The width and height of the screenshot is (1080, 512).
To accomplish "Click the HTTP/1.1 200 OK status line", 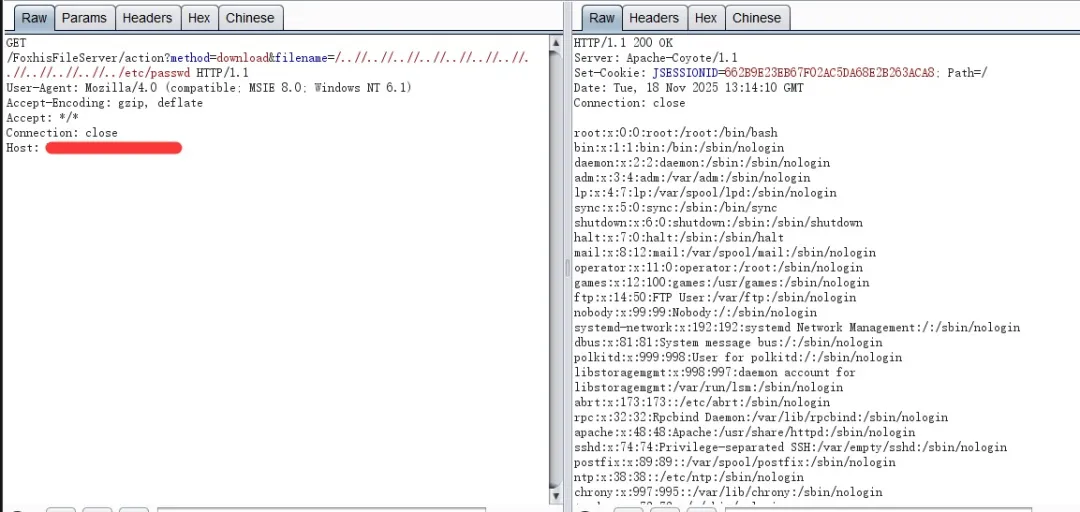I will click(623, 43).
